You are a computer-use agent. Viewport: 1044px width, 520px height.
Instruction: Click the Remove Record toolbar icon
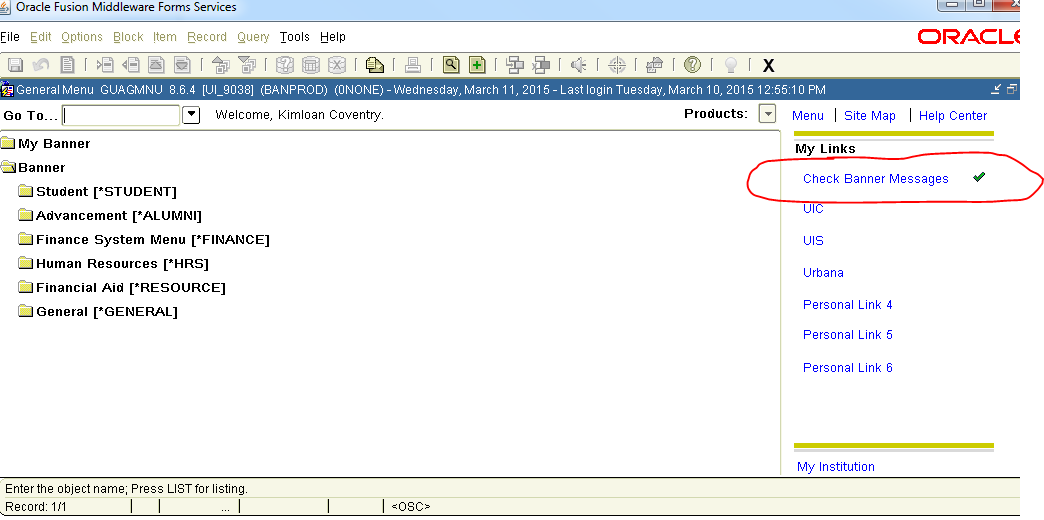point(131,65)
